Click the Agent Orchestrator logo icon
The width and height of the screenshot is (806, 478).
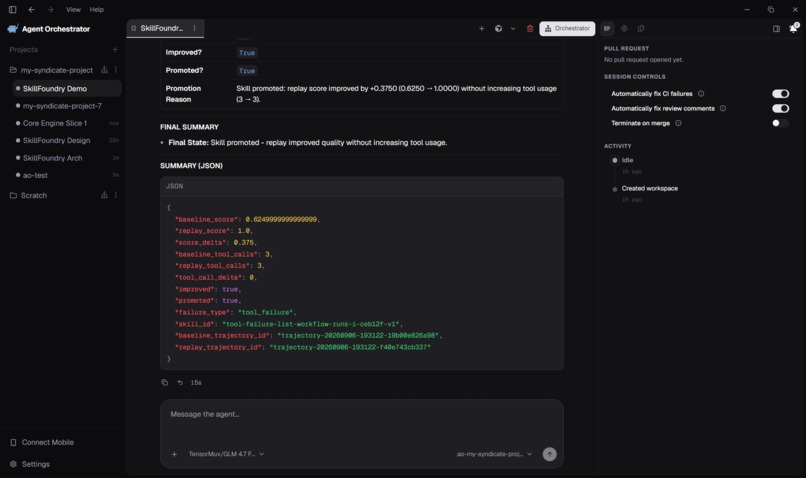[x=13, y=29]
